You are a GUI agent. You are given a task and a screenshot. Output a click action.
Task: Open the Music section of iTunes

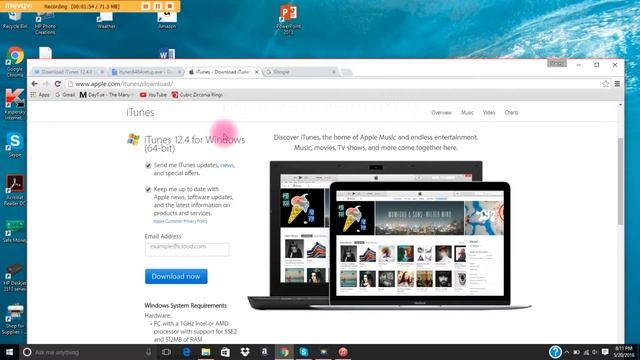(x=467, y=113)
